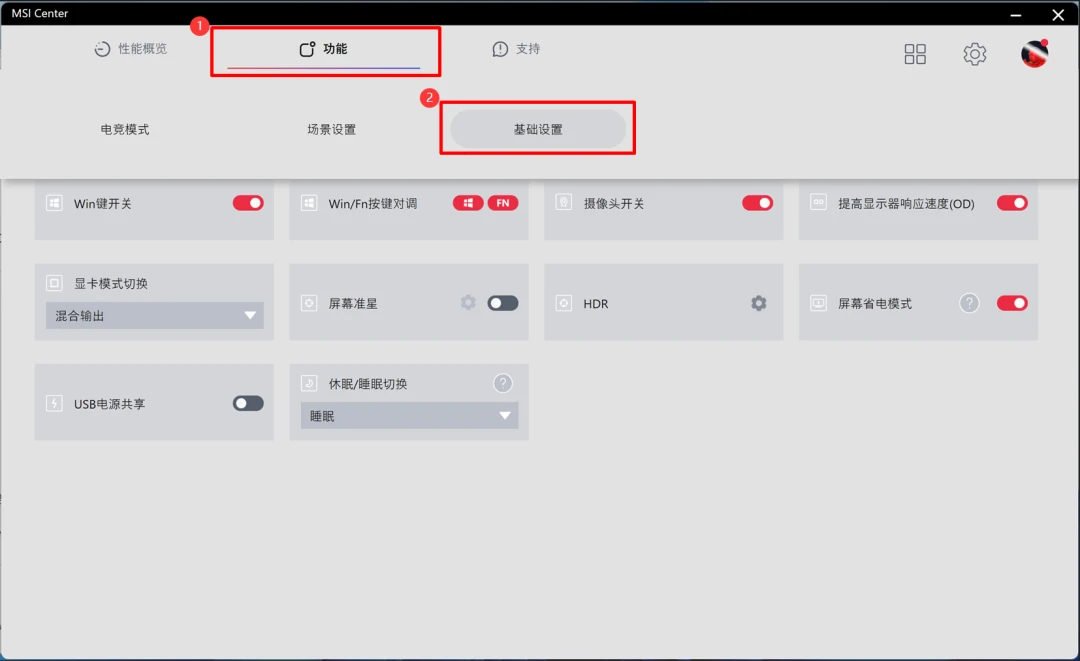1080x661 pixels.
Task: Click the 提高显示器响应速度(OD) card icon
Action: coord(818,203)
